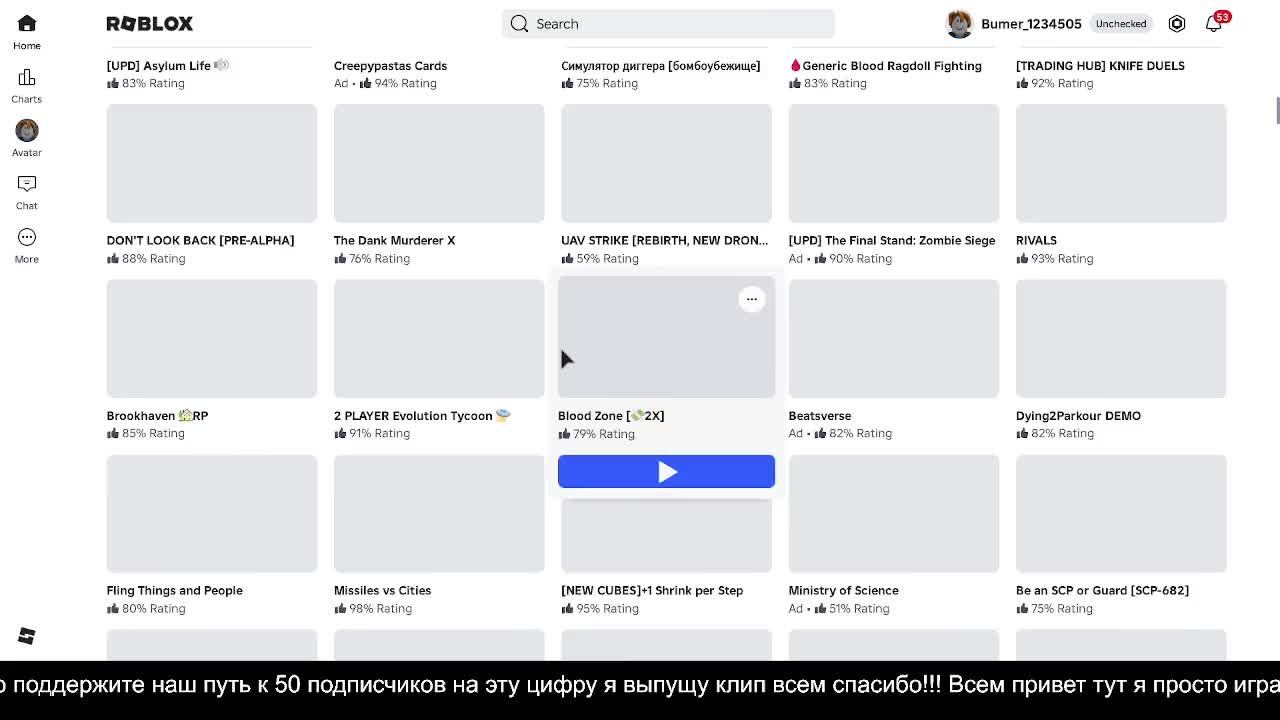Click the ROBLOX logo
1280x720 pixels.
pyautogui.click(x=150, y=24)
